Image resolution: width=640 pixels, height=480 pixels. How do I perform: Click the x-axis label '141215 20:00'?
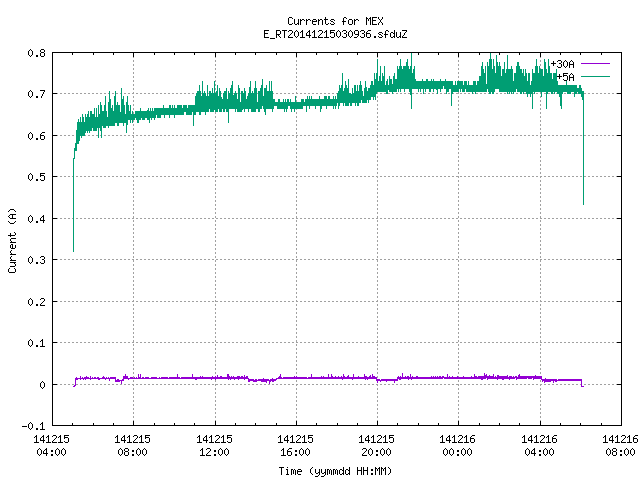pyautogui.click(x=377, y=446)
